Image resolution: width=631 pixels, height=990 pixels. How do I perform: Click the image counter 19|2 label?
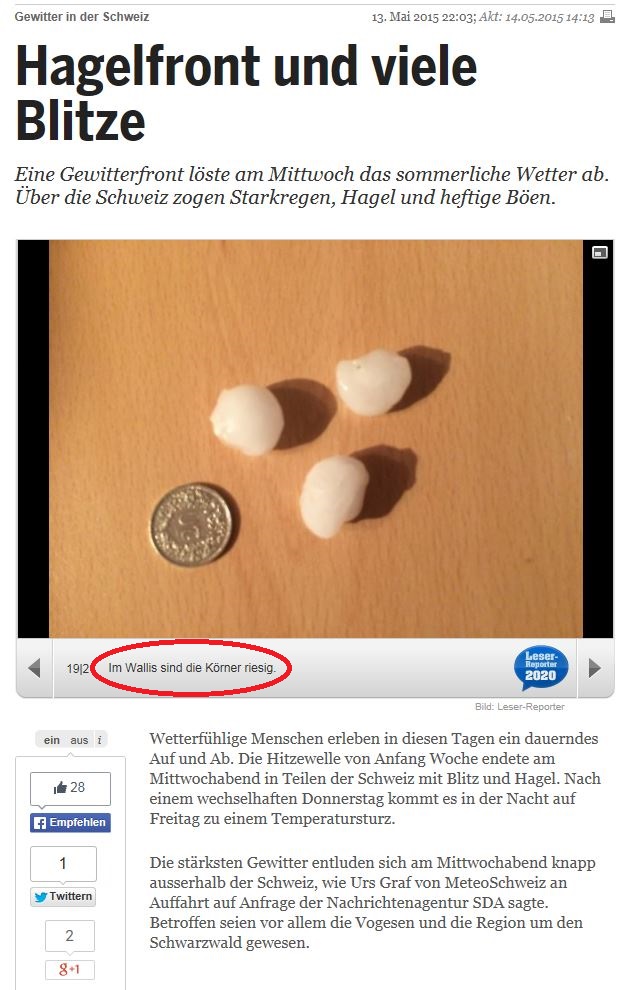tap(78, 669)
